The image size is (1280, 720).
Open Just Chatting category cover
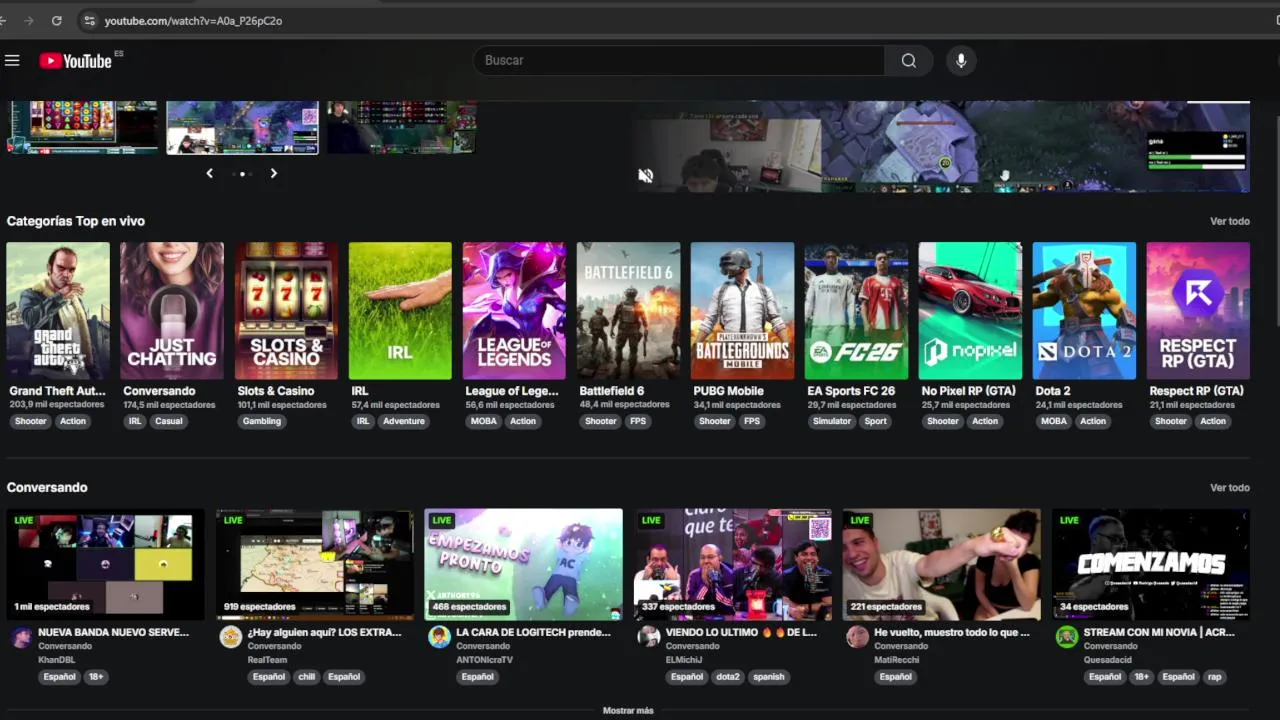(x=172, y=311)
